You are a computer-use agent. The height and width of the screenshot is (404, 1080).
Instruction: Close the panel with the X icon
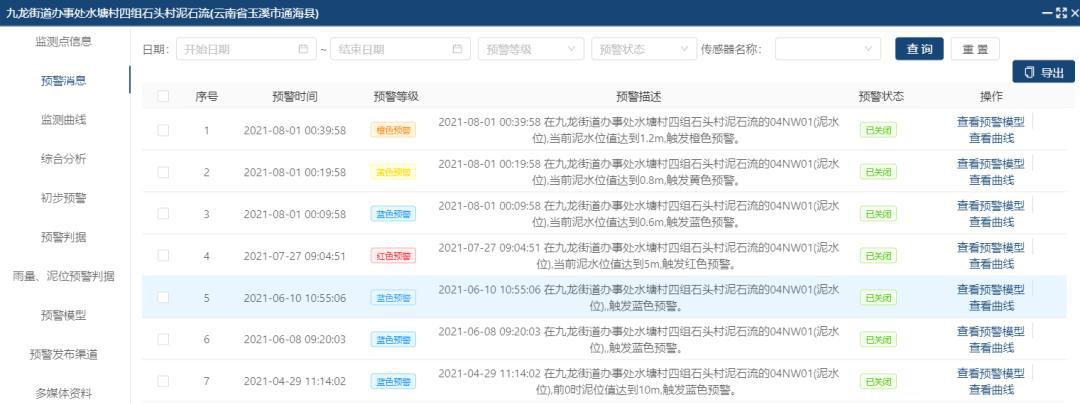tap(1073, 13)
